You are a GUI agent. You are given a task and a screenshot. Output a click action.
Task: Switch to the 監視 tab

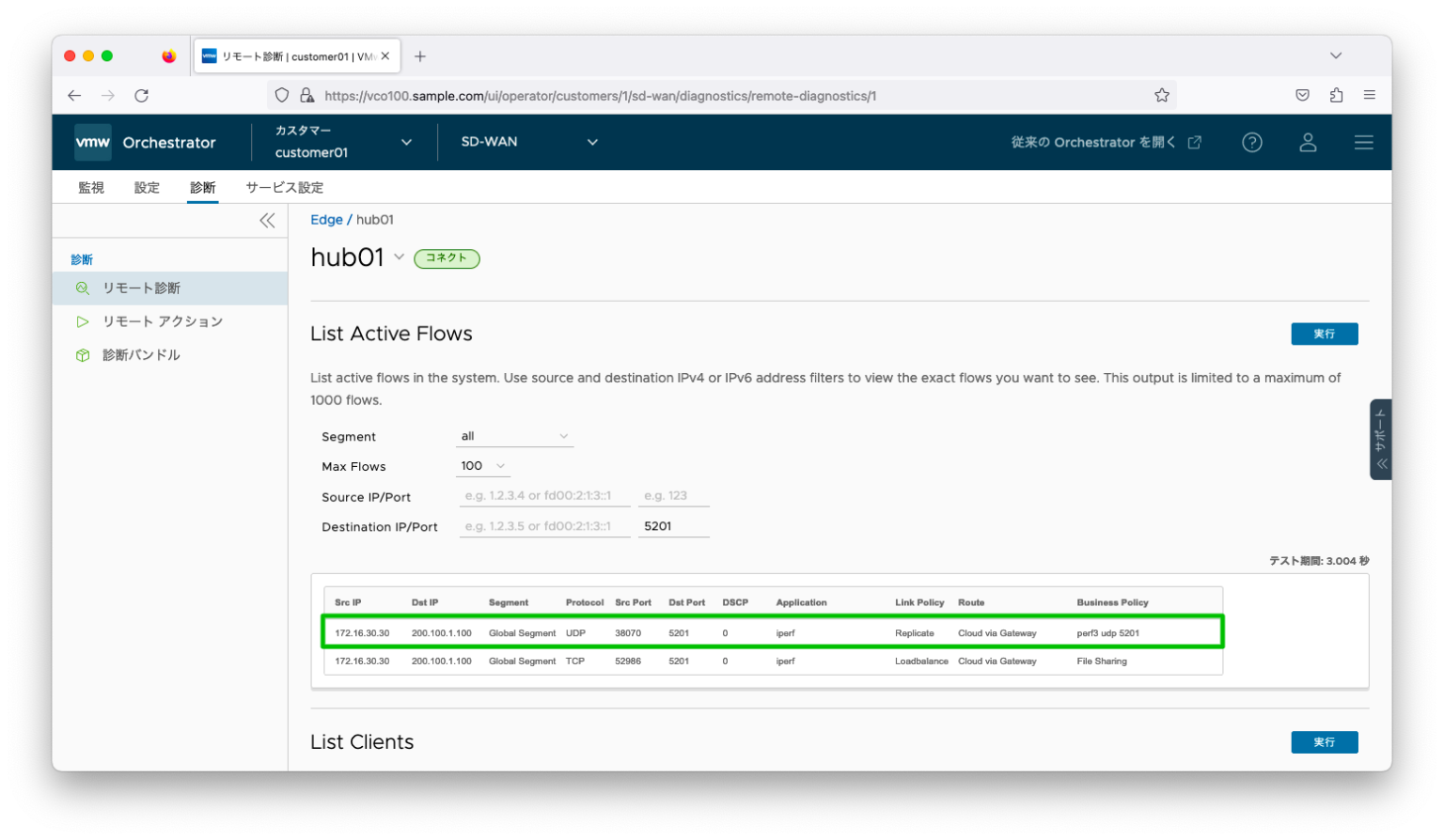(x=90, y=187)
